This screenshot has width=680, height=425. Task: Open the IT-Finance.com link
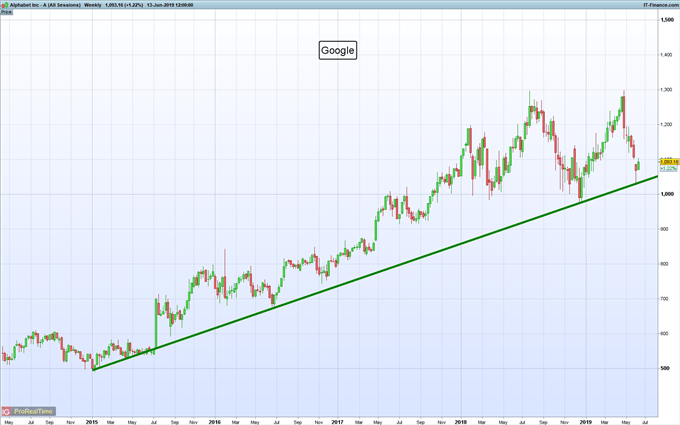(661, 5)
